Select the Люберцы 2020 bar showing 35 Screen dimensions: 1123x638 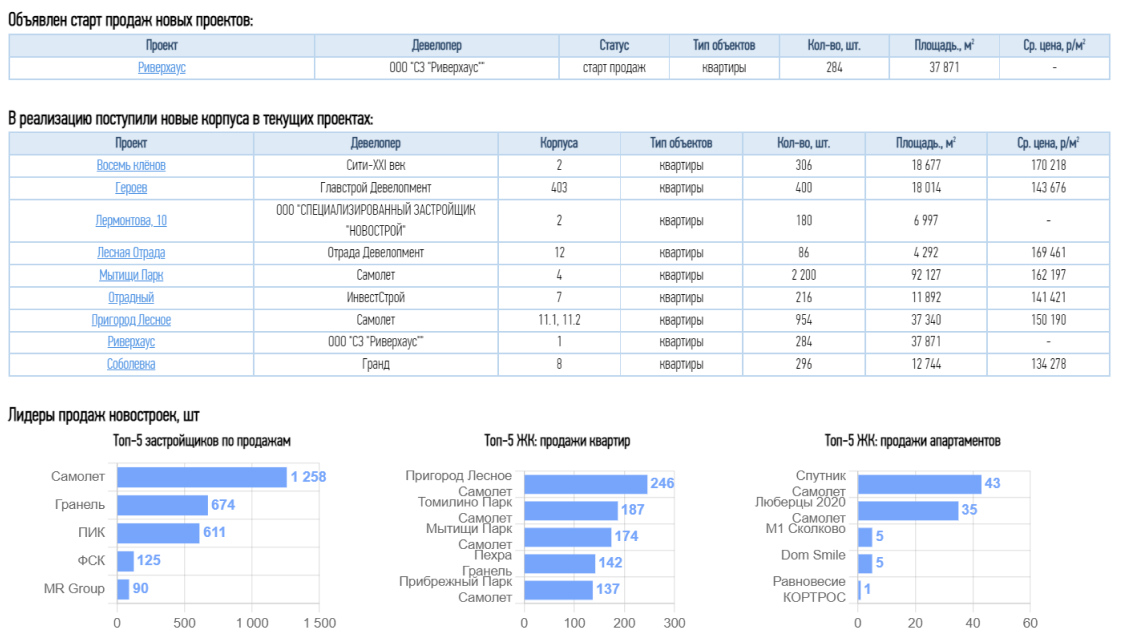coord(907,511)
